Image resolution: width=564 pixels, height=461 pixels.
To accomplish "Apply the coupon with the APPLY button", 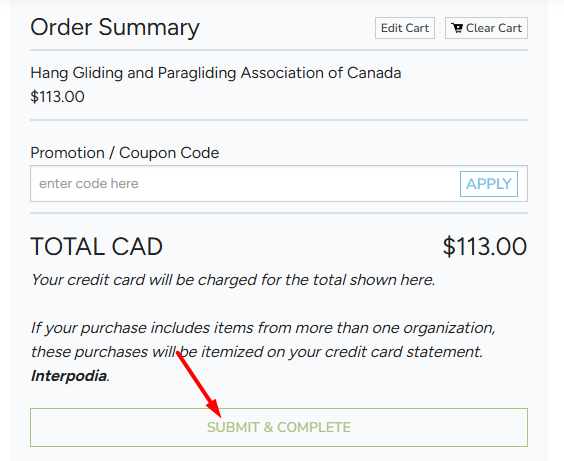I will click(489, 184).
